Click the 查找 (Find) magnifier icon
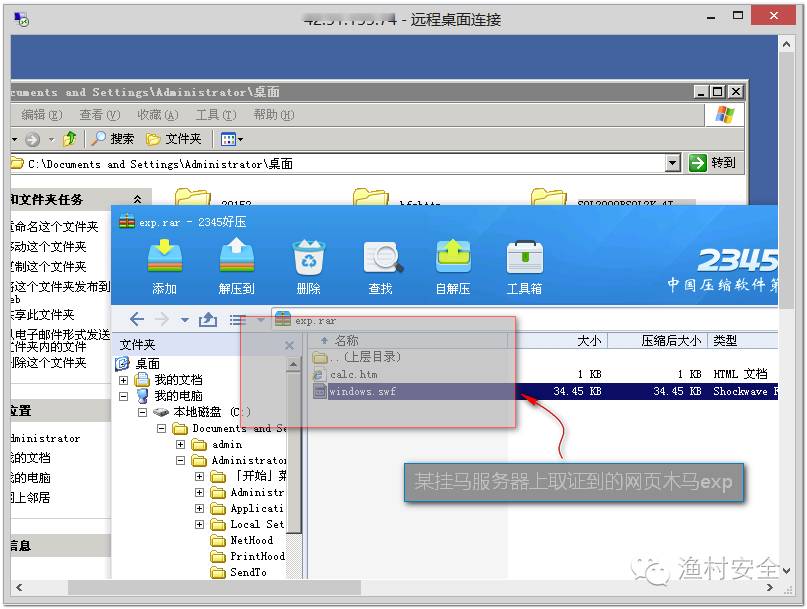 tap(382, 257)
